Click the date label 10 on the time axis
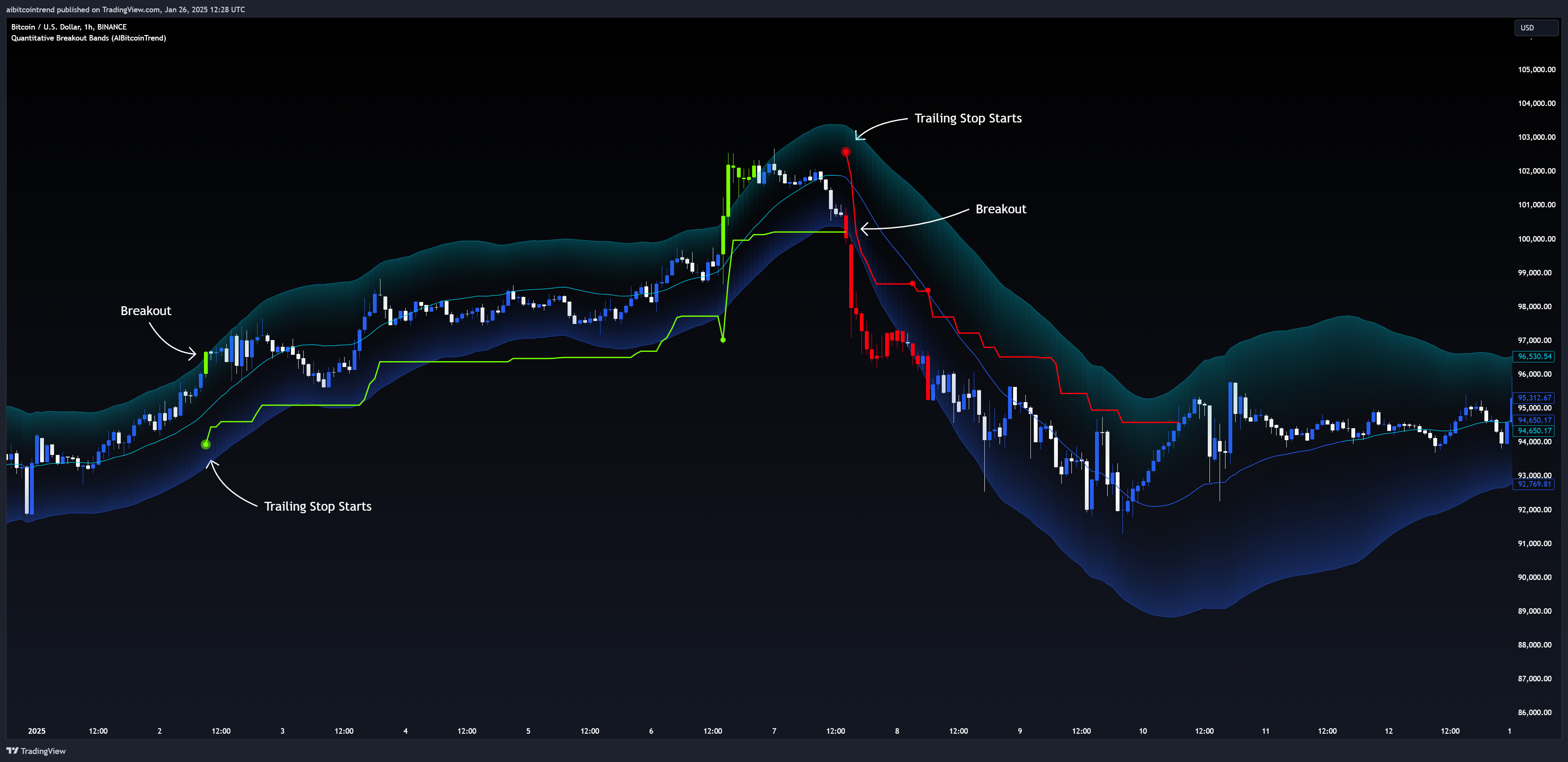Screen dimensions: 1568x762 pyautogui.click(x=1142, y=731)
